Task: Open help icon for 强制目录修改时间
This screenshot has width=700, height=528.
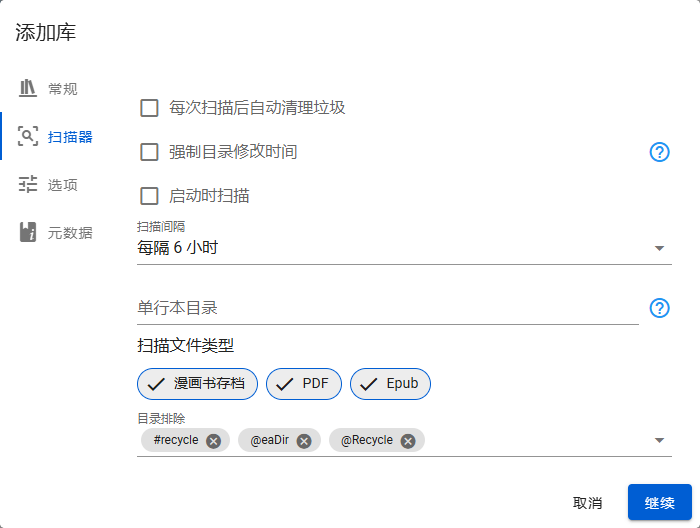Action: (659, 152)
